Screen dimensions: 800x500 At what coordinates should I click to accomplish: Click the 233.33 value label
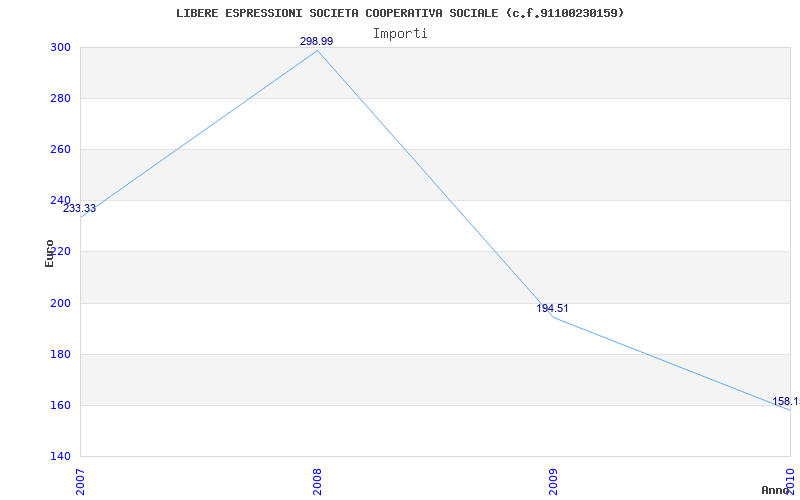pos(79,209)
